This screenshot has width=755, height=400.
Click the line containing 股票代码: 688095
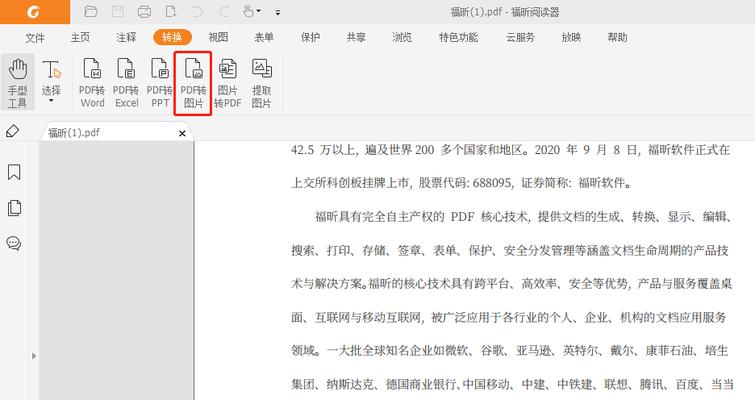461,183
